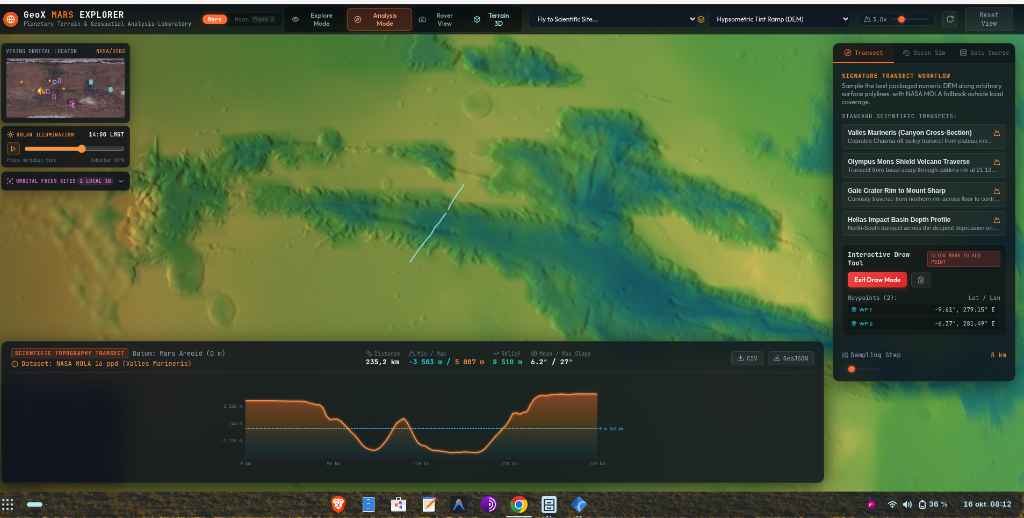
Task: Click WP 1 pin icon
Action: [x=854, y=310]
